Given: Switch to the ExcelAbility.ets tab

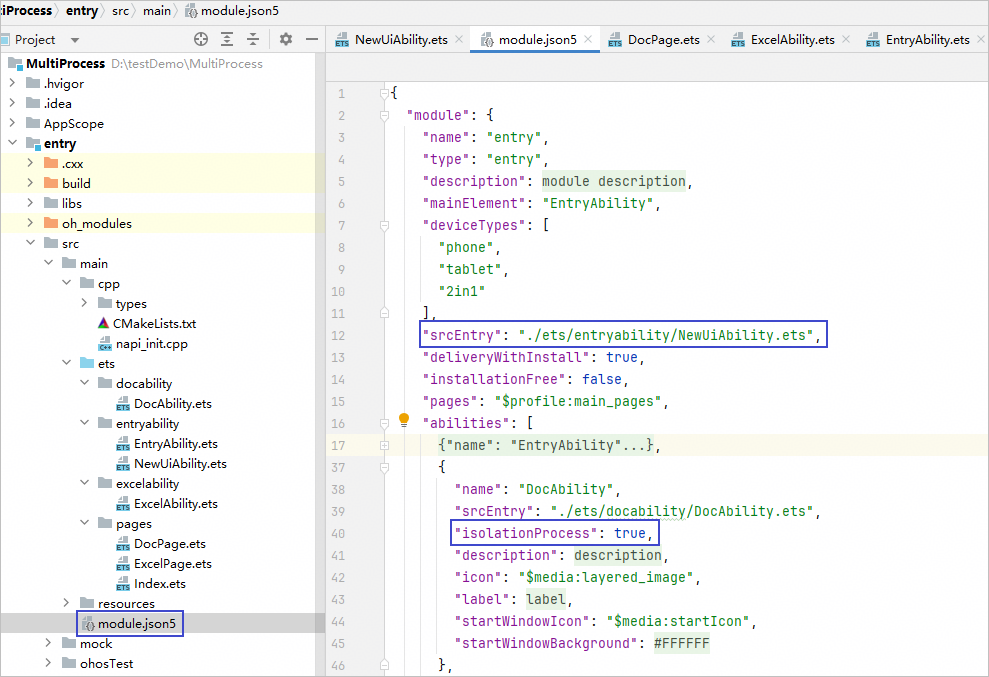Looking at the screenshot, I should [x=792, y=40].
